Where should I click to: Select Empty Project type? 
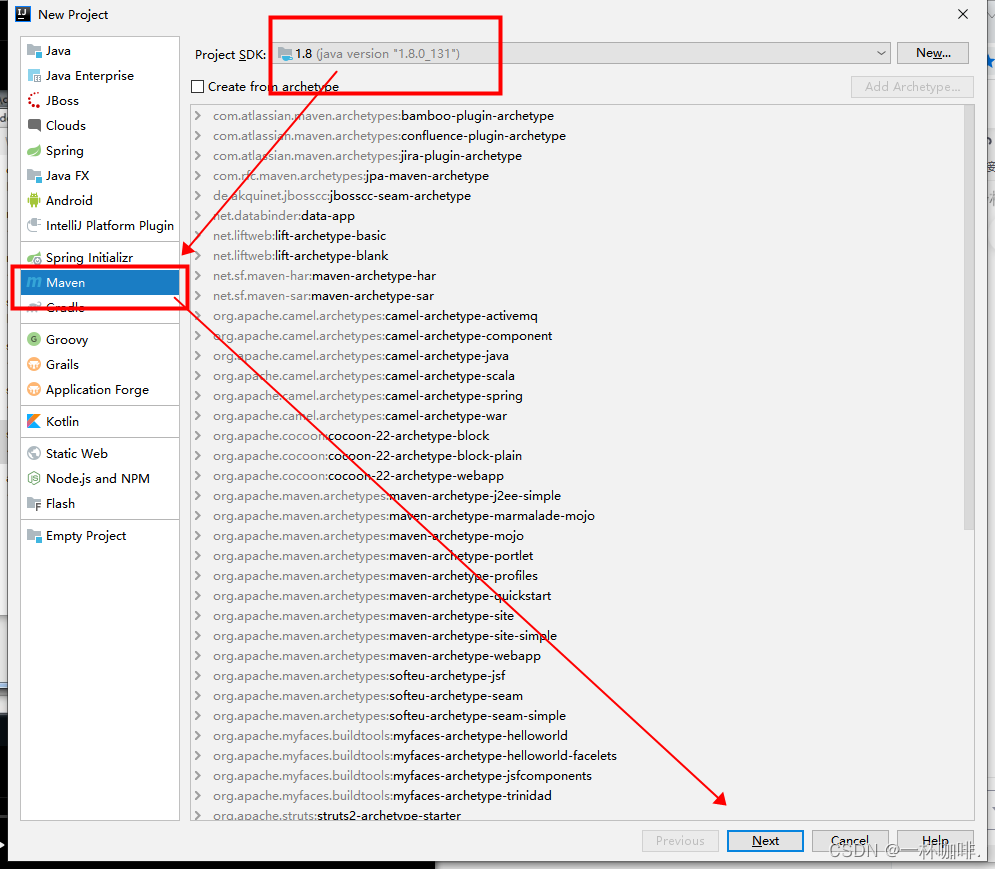click(100, 535)
